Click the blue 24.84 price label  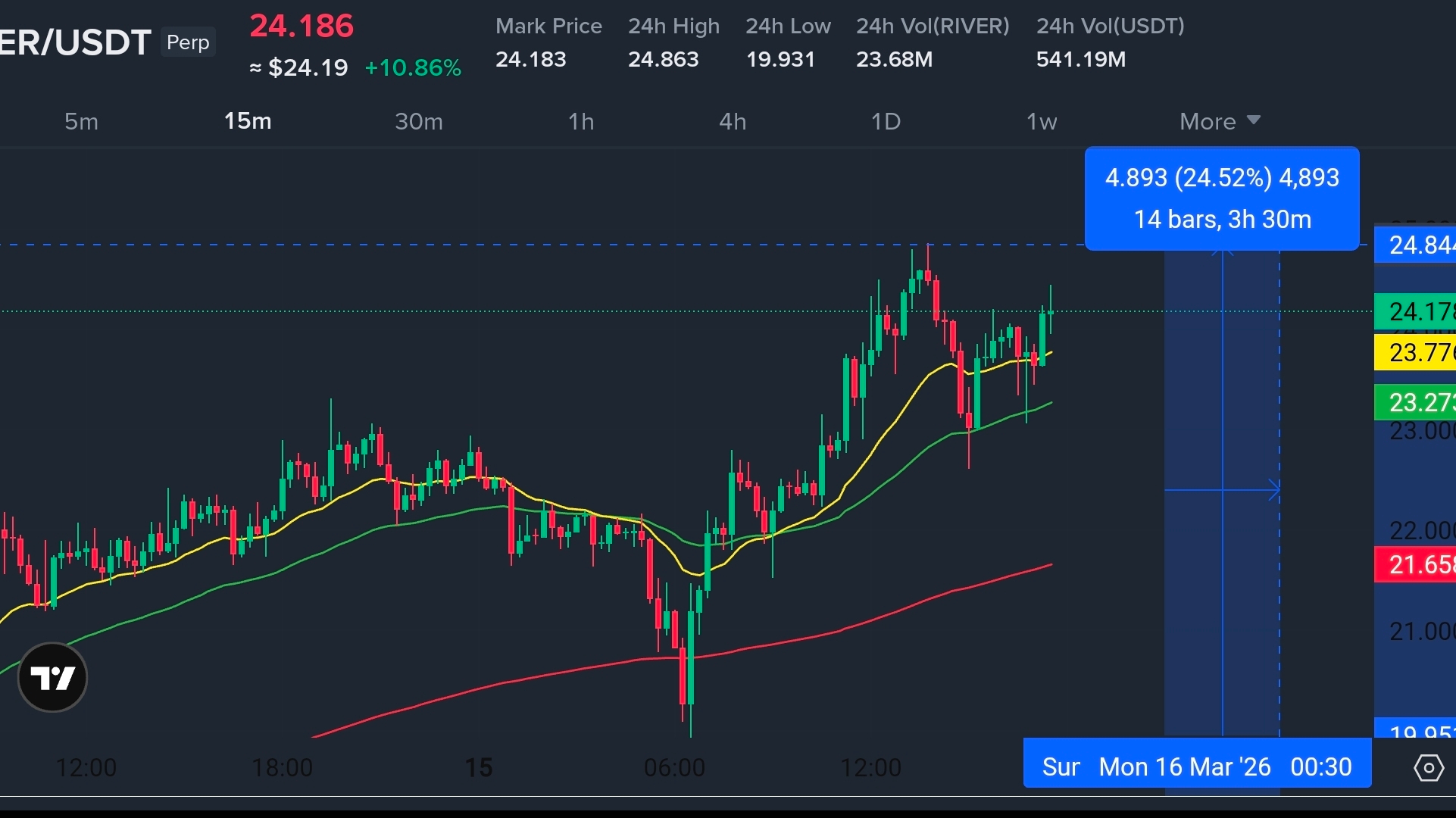point(1415,245)
